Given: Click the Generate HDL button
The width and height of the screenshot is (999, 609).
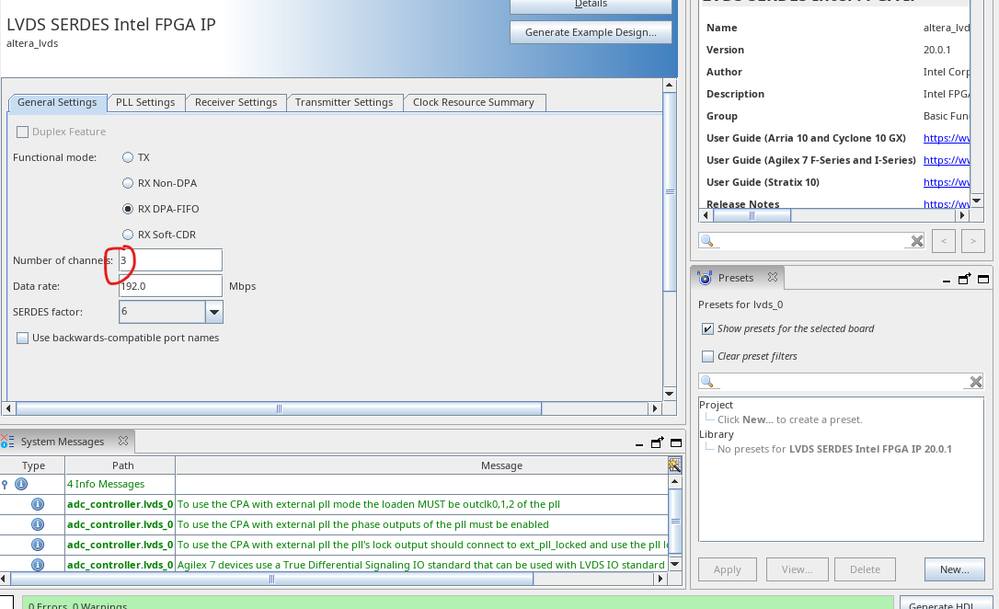Looking at the screenshot, I should [945, 603].
